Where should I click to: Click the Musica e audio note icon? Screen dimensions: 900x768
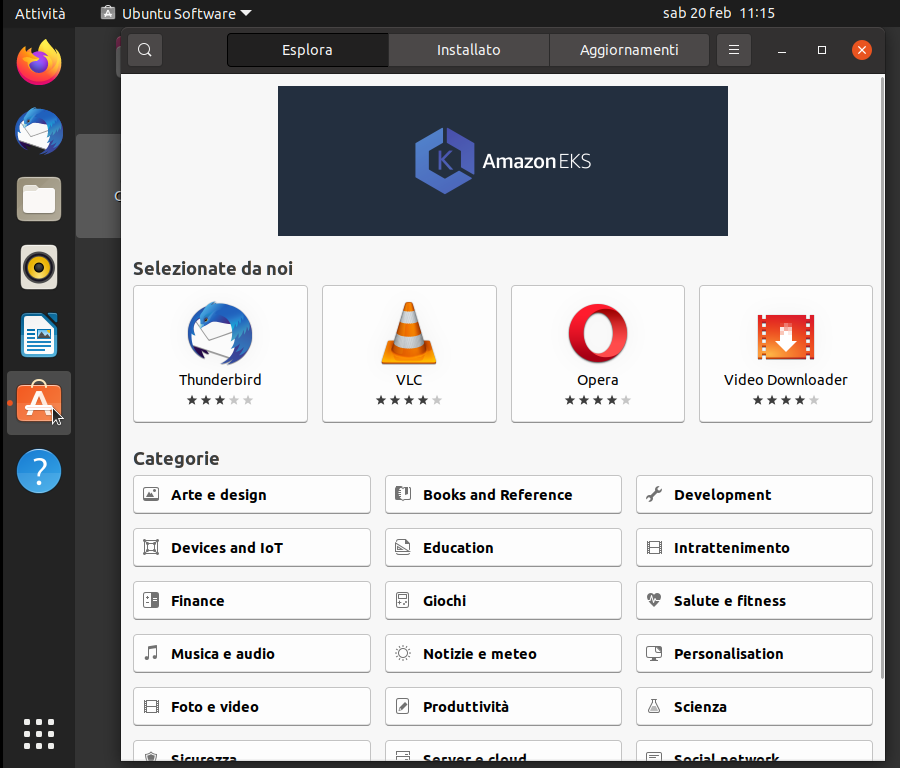pos(151,653)
